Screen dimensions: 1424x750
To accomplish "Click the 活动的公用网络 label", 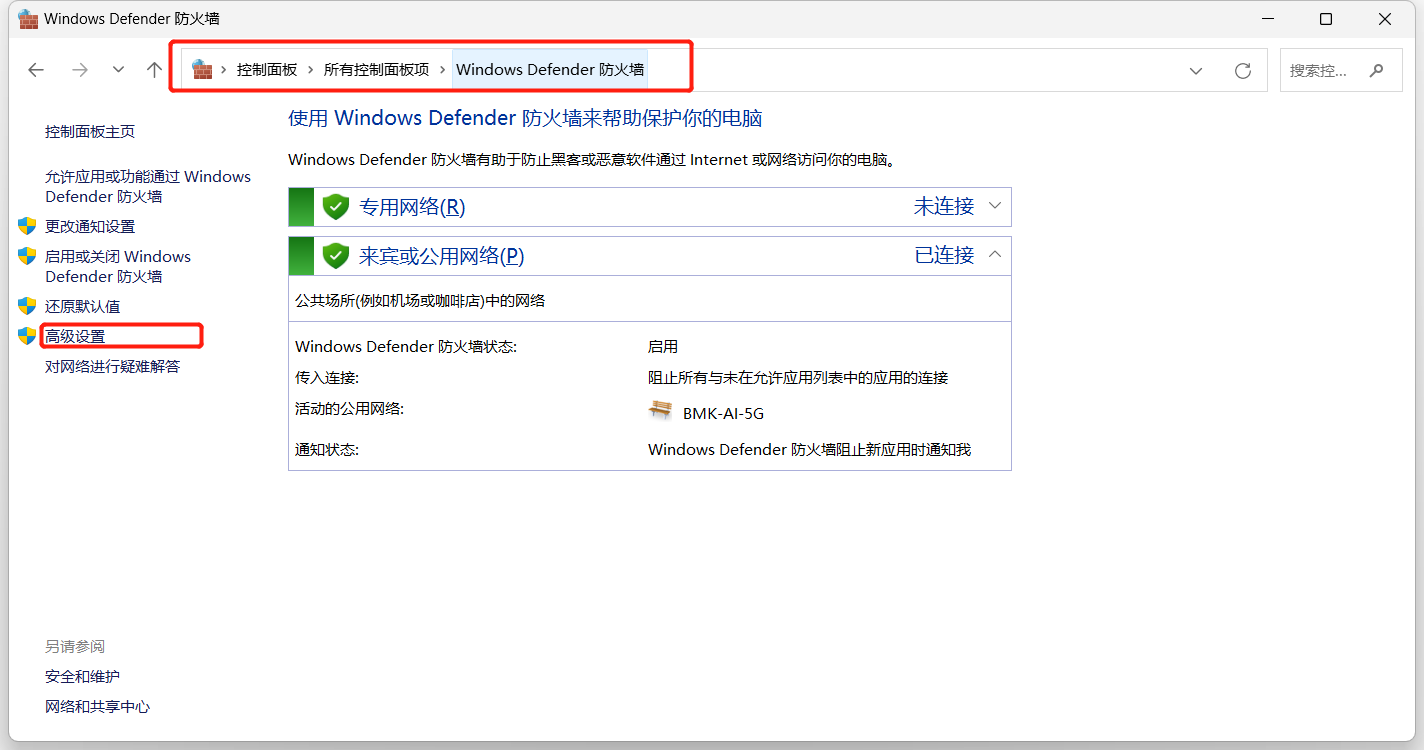I will 349,408.
